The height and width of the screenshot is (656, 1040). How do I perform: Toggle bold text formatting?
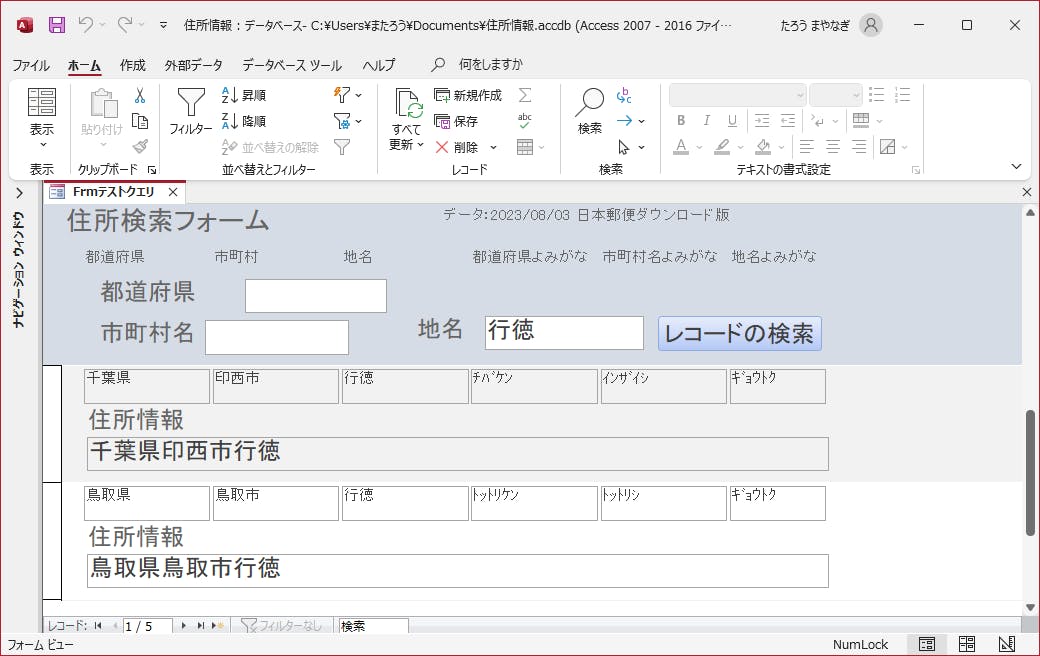point(681,119)
